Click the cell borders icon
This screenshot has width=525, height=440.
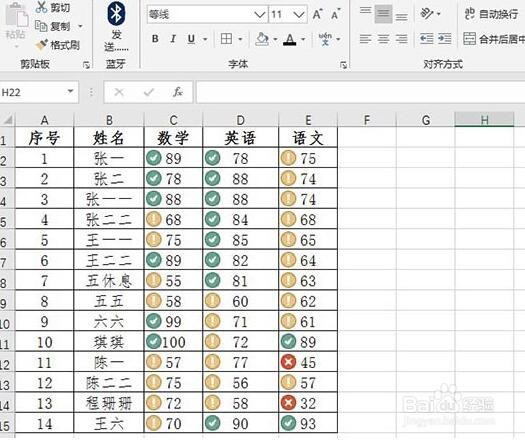tap(226, 39)
